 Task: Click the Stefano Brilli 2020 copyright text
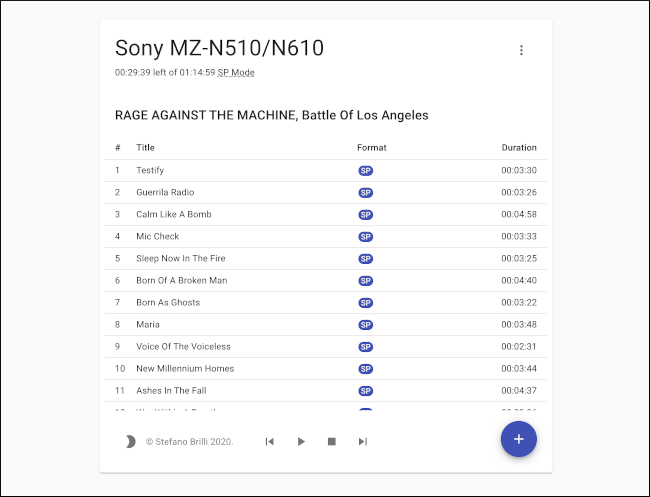point(189,442)
